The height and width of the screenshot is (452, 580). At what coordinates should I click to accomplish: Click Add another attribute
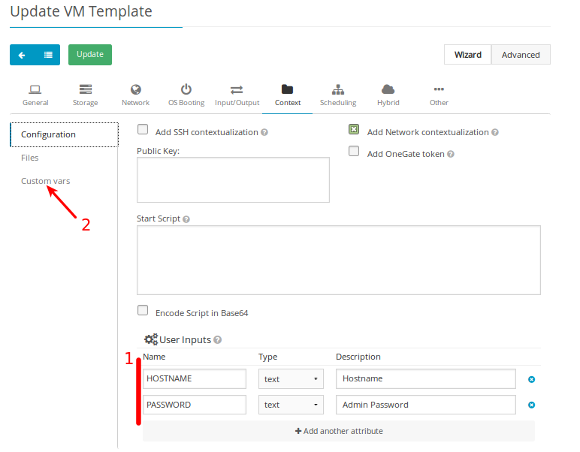pos(339,431)
